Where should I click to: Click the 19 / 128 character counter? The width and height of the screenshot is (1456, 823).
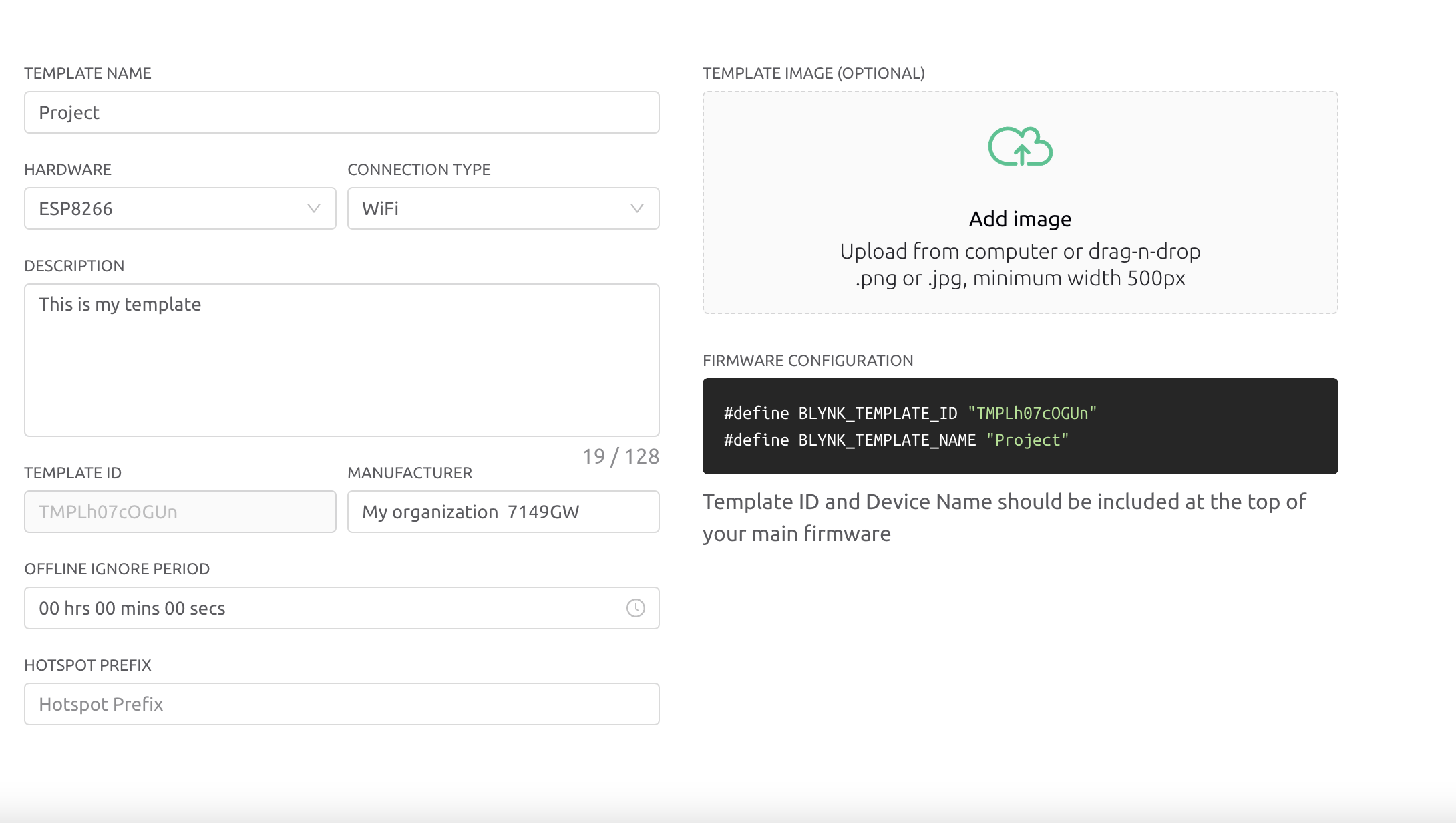(x=620, y=456)
